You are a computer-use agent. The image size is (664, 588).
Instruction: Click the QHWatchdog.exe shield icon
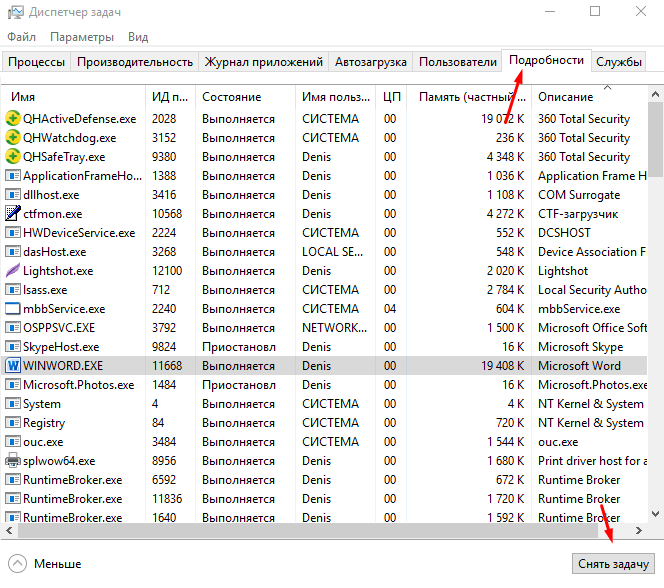[13, 138]
